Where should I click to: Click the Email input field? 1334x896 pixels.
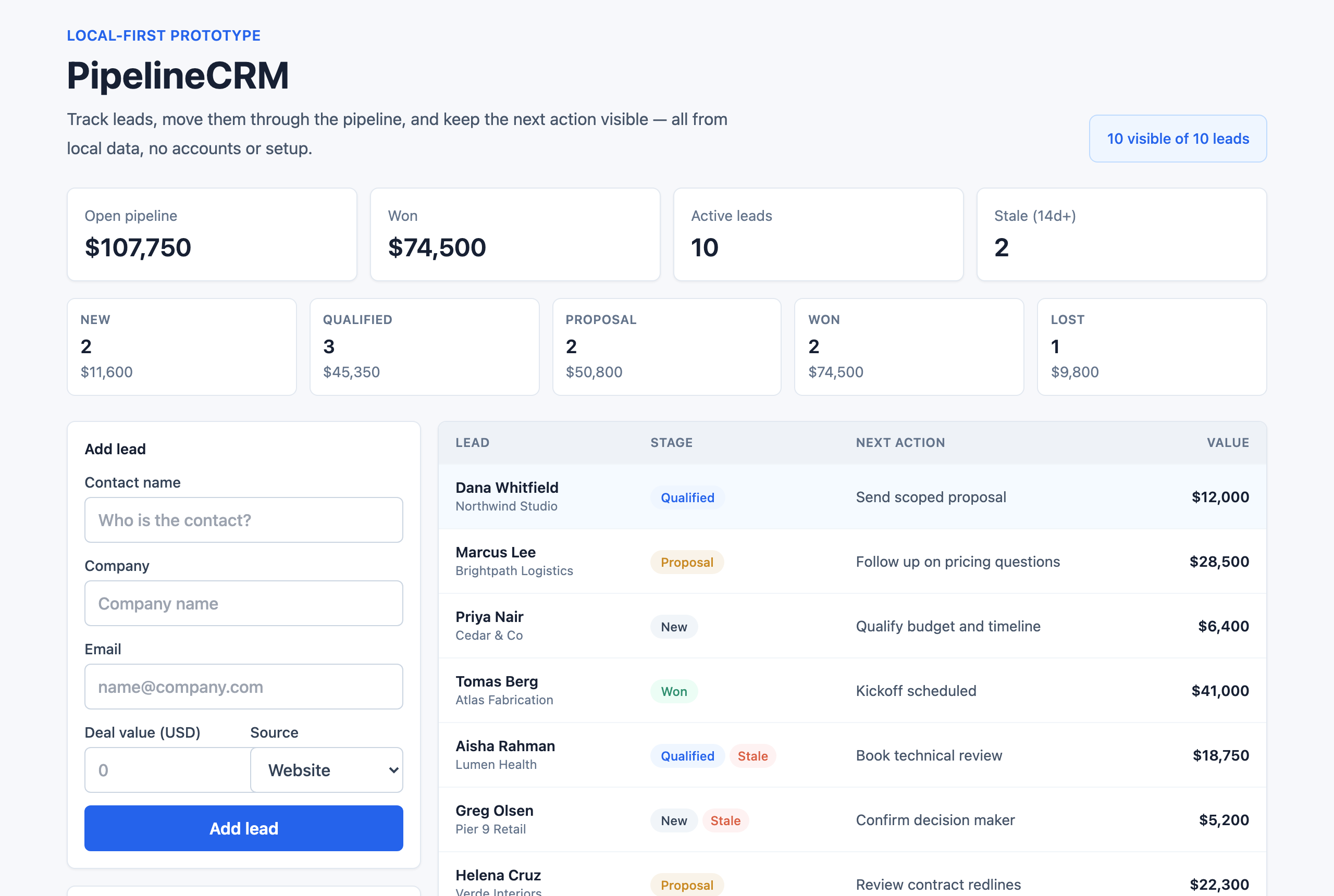click(x=243, y=687)
